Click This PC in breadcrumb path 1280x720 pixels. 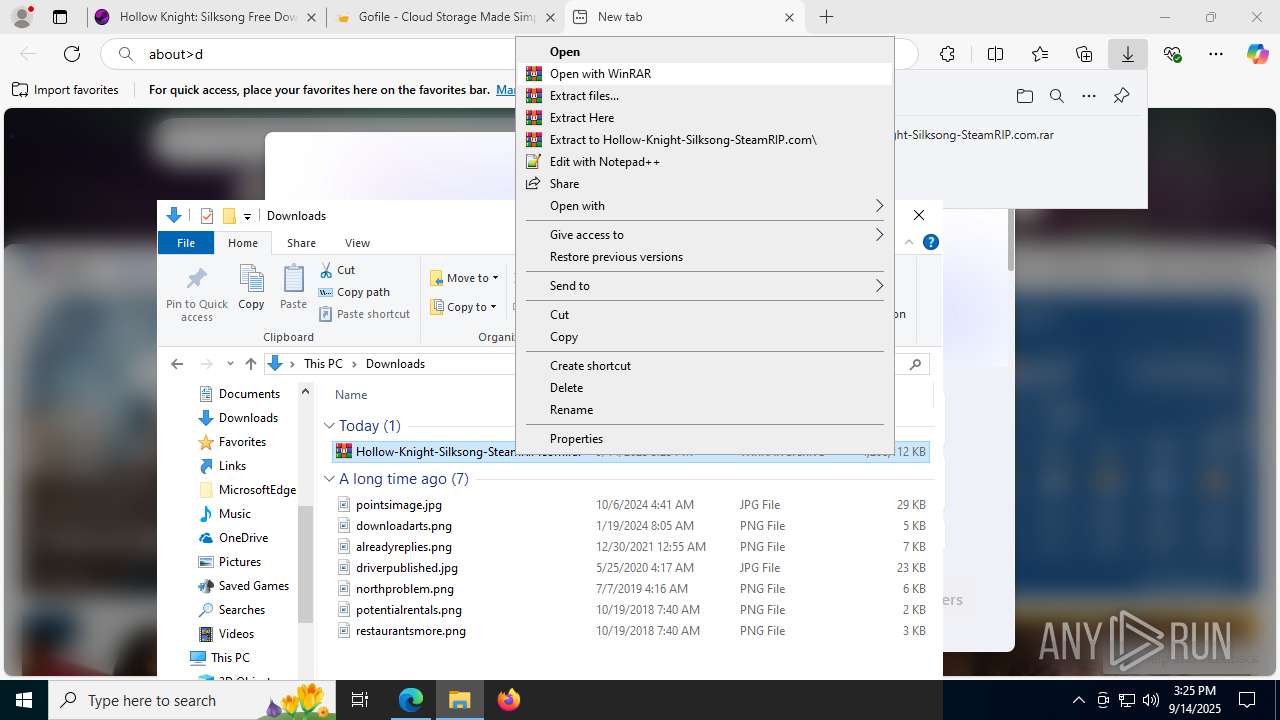coord(323,364)
